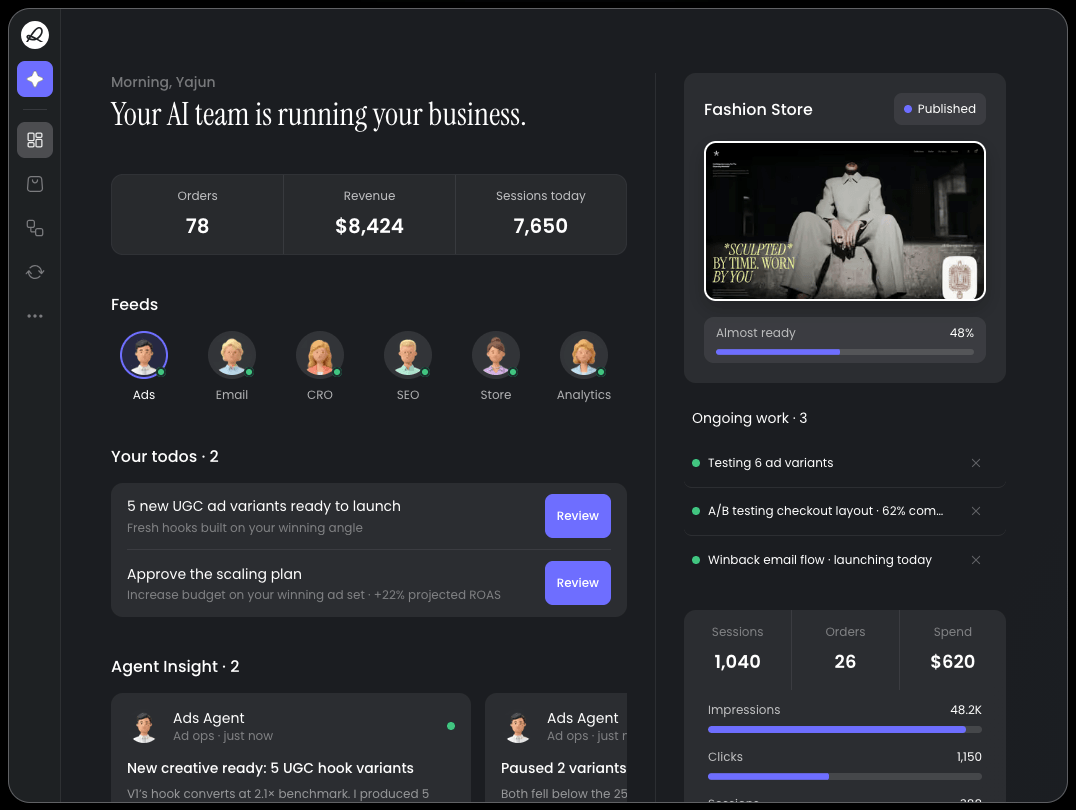Click the Sessions 1,040 value
1076x810 pixels.
(738, 662)
